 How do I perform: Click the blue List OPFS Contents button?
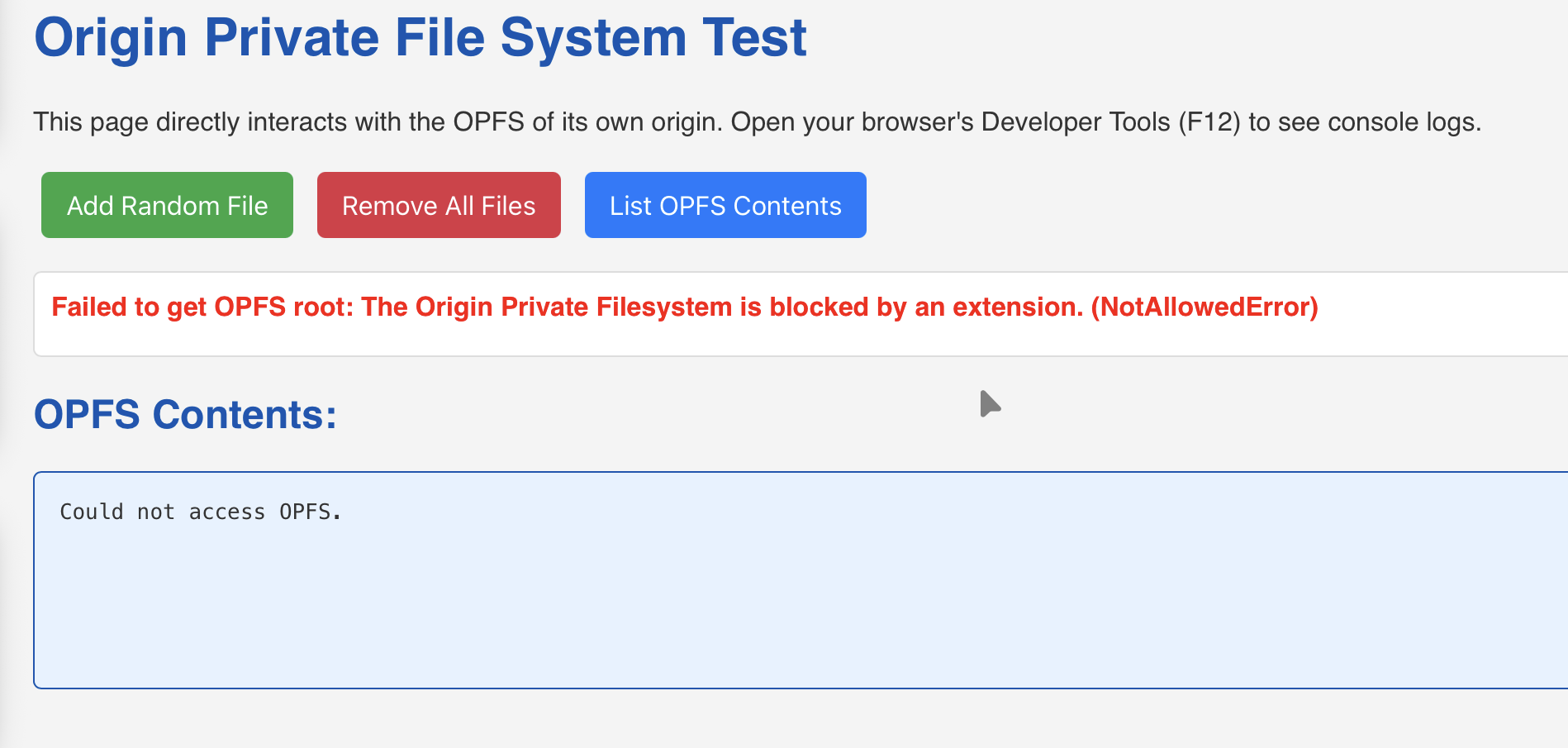[725, 205]
